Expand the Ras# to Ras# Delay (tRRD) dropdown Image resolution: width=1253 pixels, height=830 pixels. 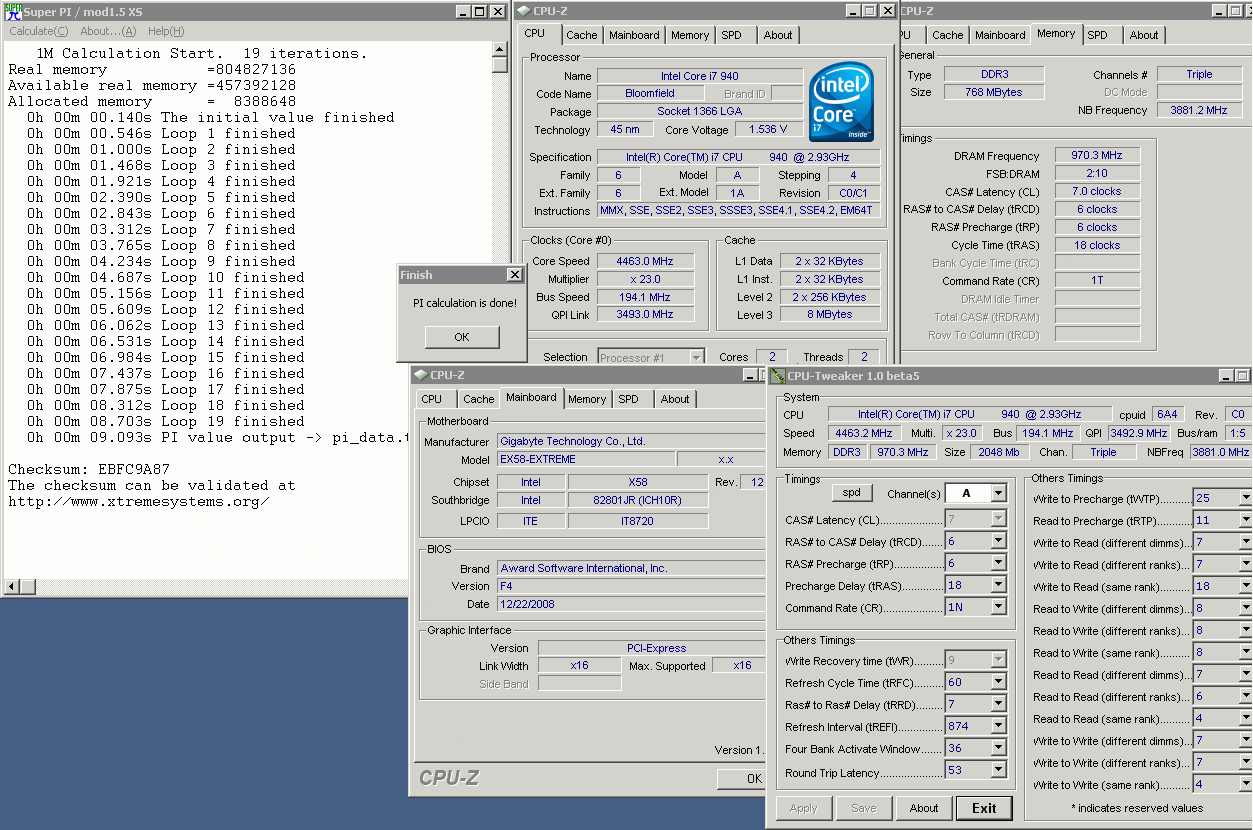[997, 705]
